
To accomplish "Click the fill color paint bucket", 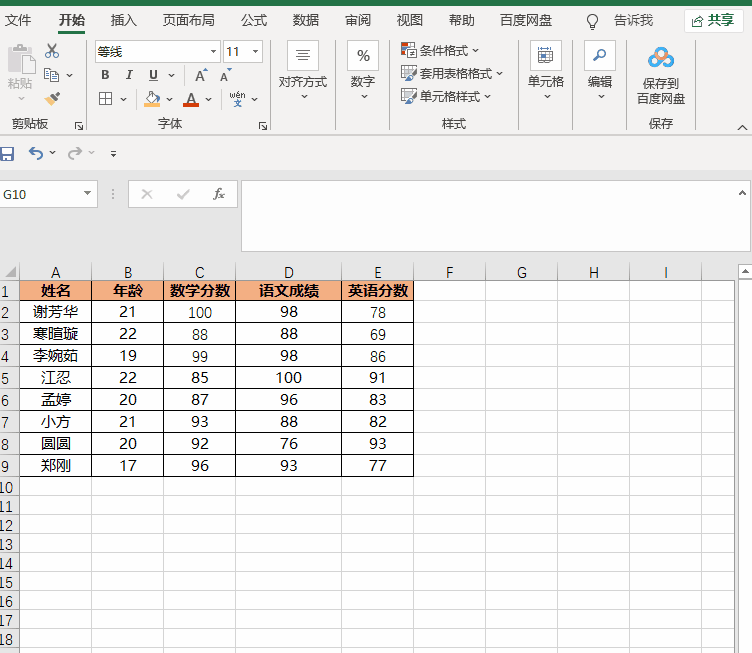I will 152,99.
